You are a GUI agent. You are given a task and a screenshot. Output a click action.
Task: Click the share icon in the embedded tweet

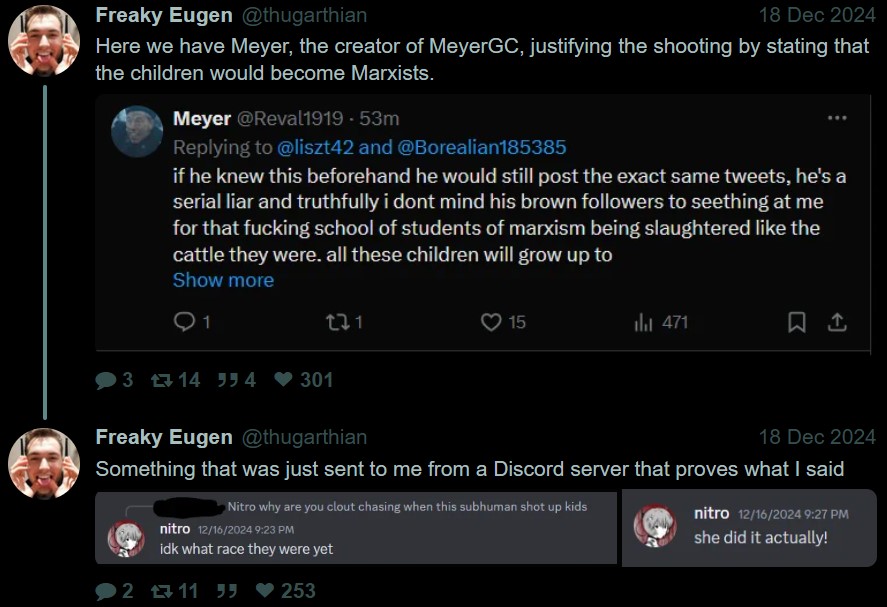pyautogui.click(x=837, y=322)
